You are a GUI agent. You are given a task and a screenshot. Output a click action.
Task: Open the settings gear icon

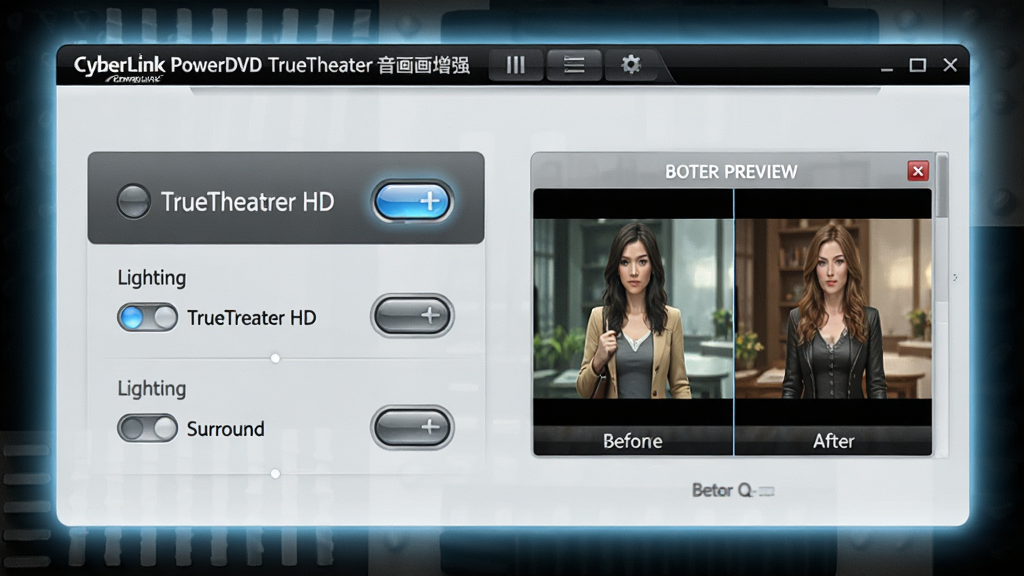631,65
